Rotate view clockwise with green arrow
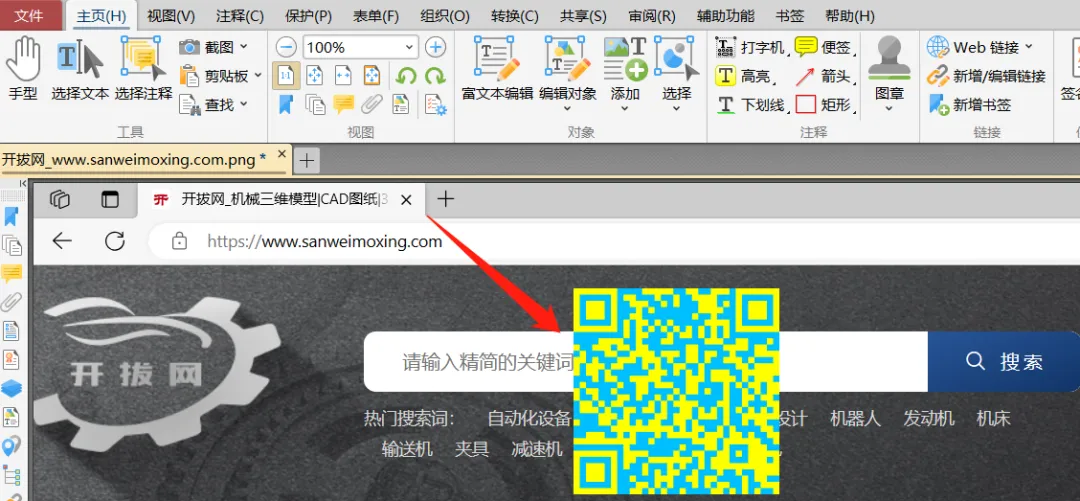The height and width of the screenshot is (501, 1080). [x=435, y=75]
